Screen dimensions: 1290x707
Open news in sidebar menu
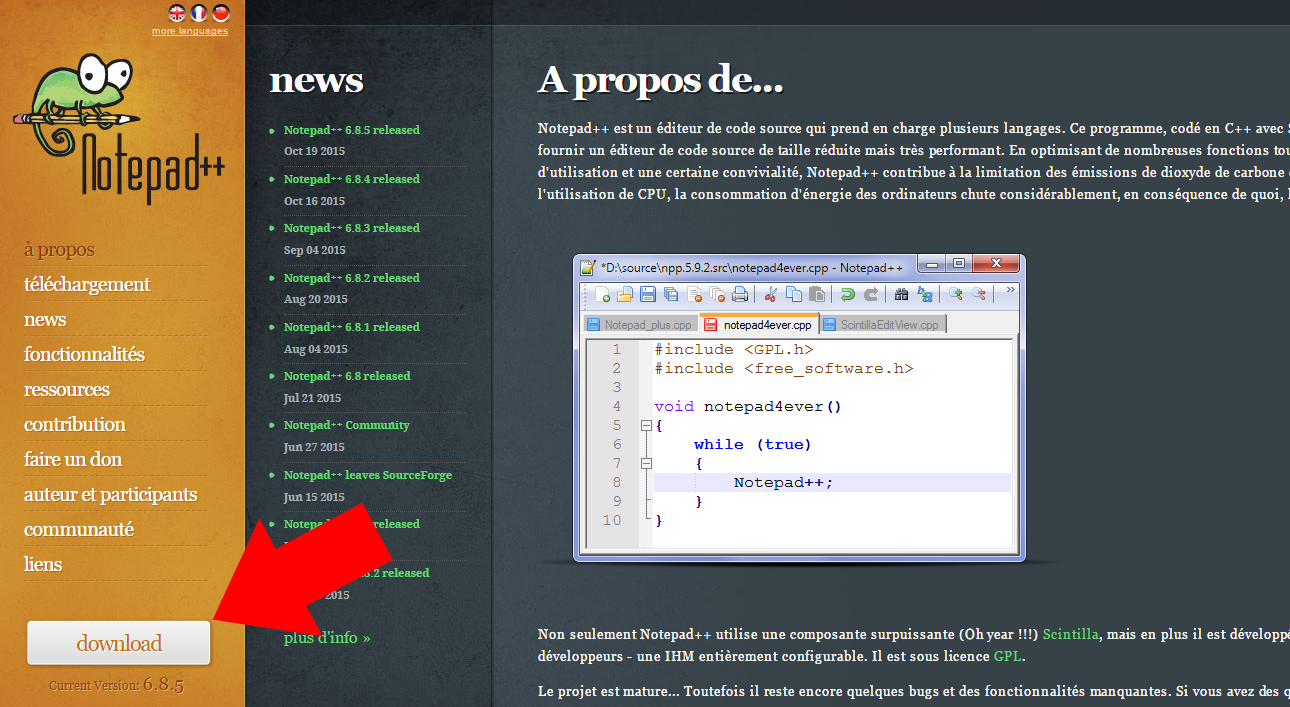[x=45, y=319]
